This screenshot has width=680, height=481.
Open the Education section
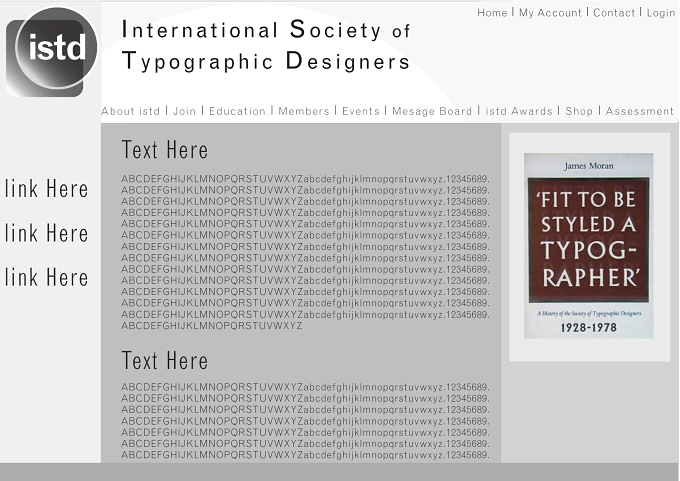pyautogui.click(x=237, y=111)
